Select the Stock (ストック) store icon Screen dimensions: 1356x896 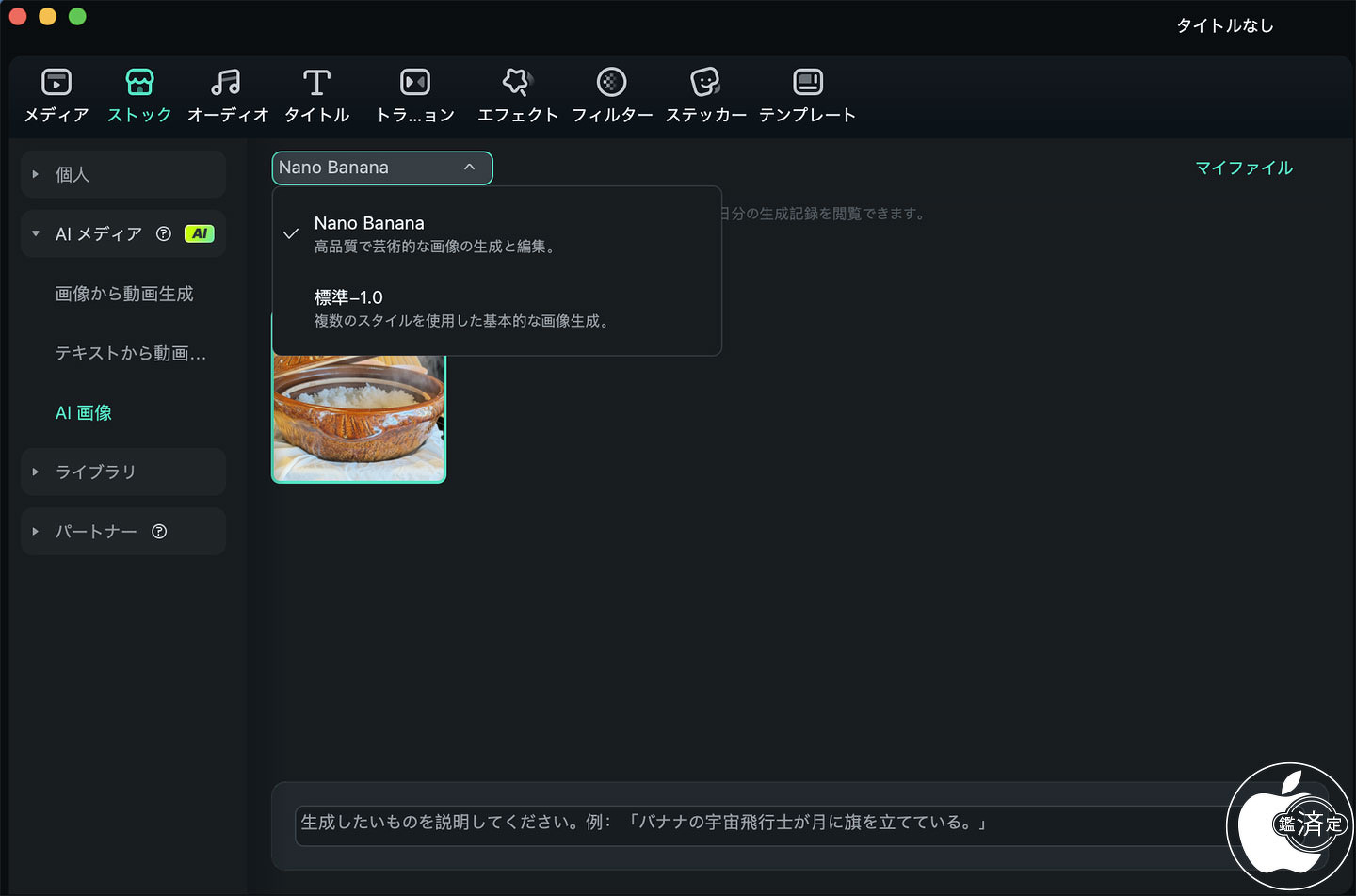click(x=139, y=83)
